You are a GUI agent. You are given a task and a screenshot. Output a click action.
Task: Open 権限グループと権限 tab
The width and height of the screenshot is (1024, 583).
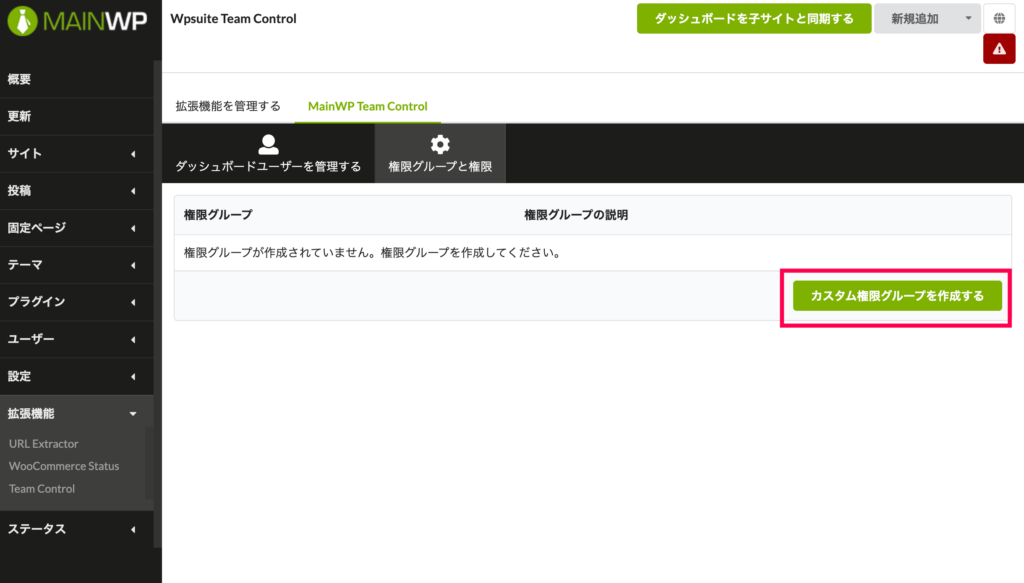pos(440,153)
